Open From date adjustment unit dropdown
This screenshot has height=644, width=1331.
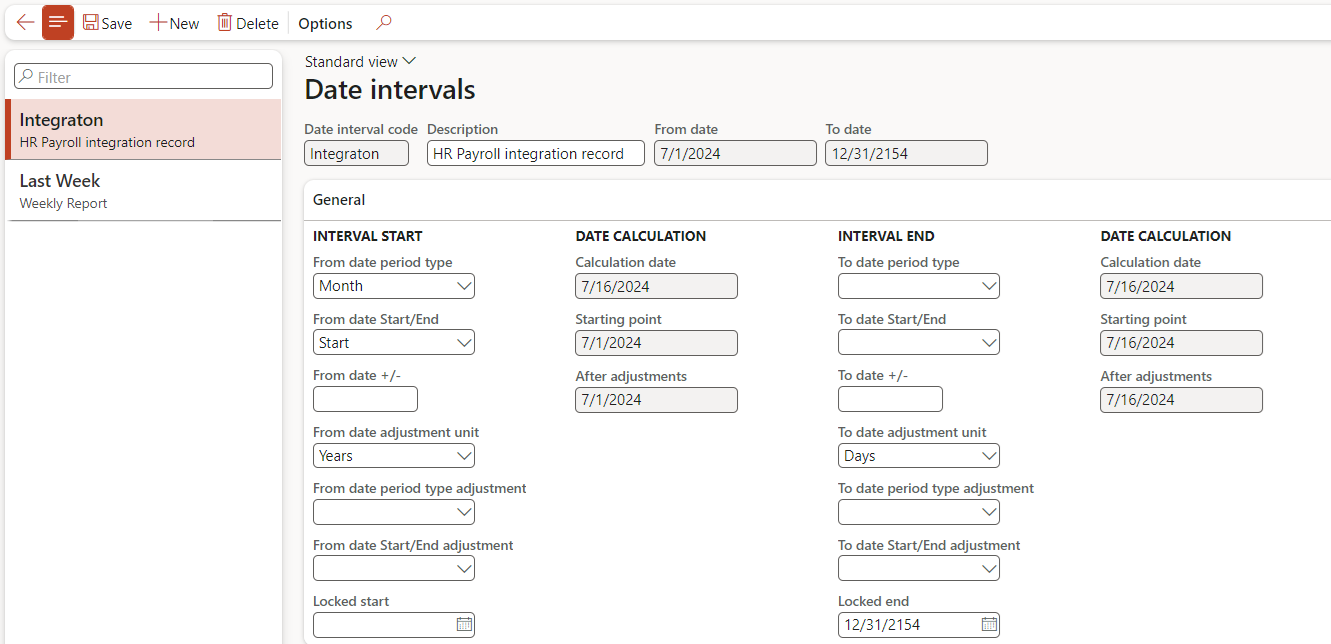(394, 456)
